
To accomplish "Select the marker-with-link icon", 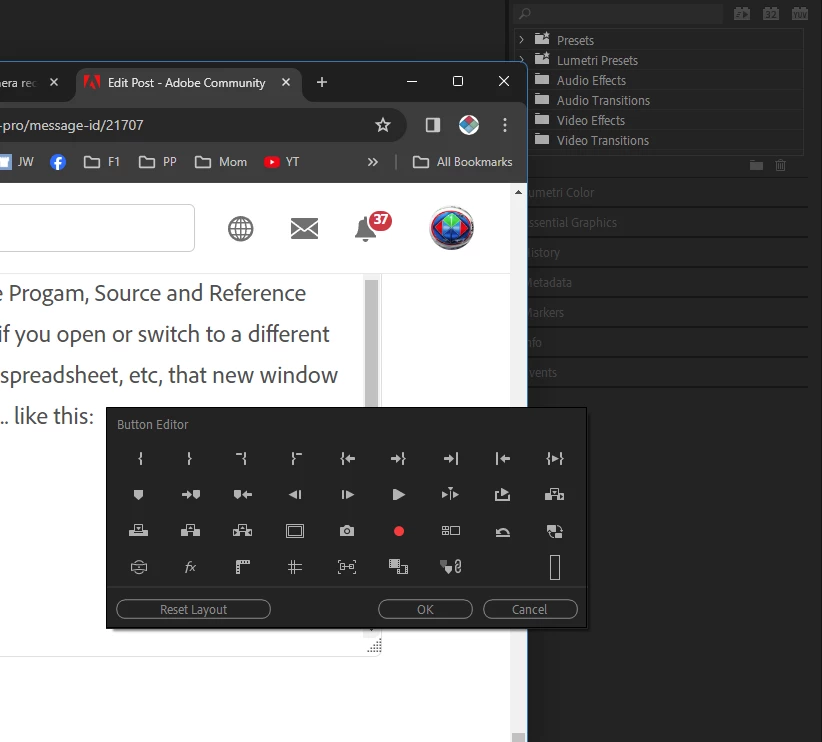I will [x=450, y=567].
